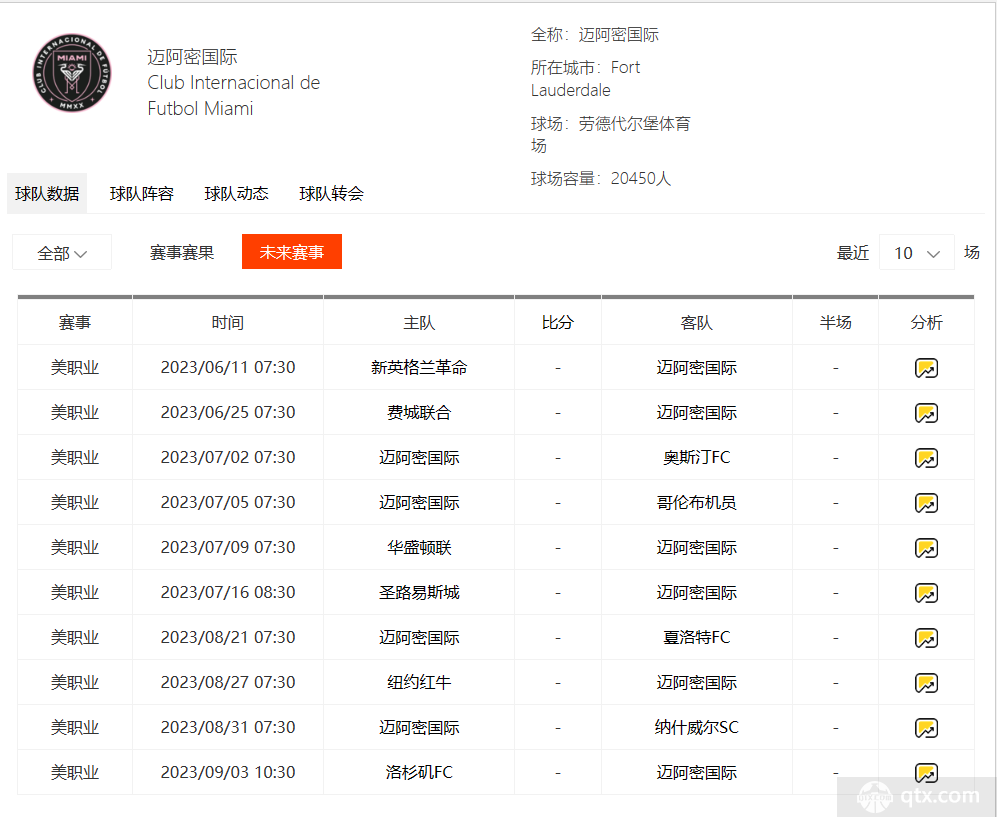
Task: Click away team 迈阿密国际 in 06/25 row
Action: [696, 413]
